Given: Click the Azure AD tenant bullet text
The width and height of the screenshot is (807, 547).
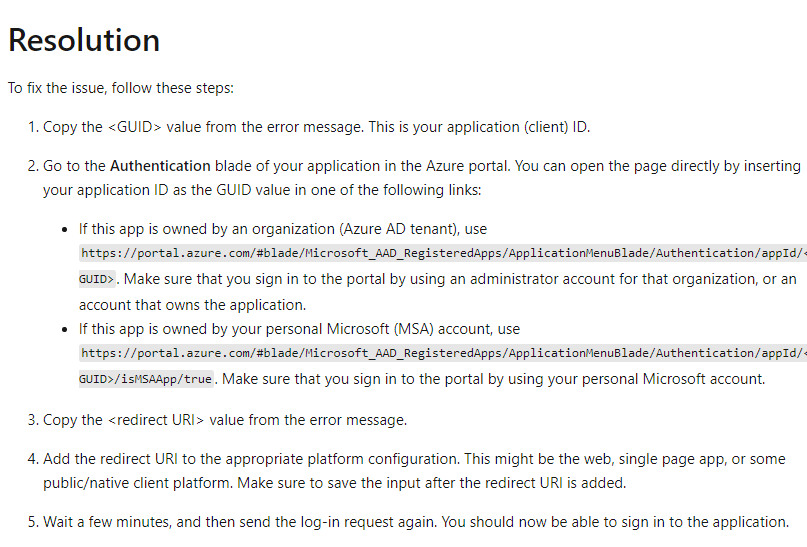Looking at the screenshot, I should click(x=283, y=229).
